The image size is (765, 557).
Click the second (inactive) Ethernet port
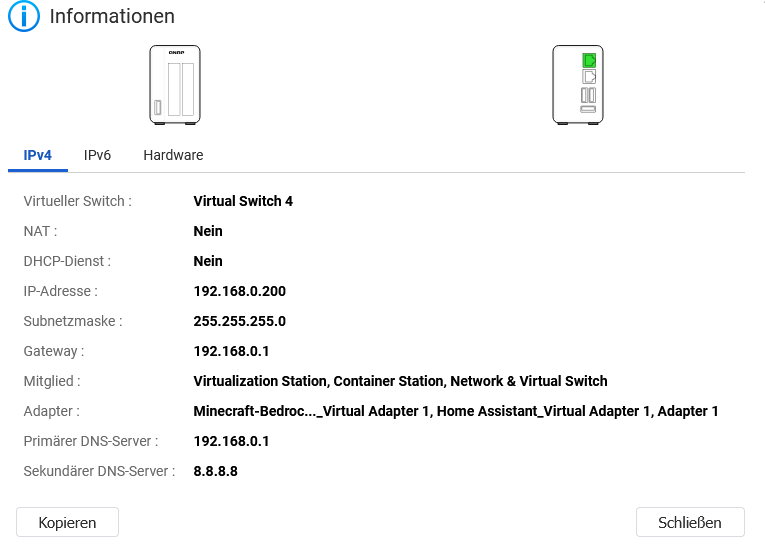click(589, 77)
